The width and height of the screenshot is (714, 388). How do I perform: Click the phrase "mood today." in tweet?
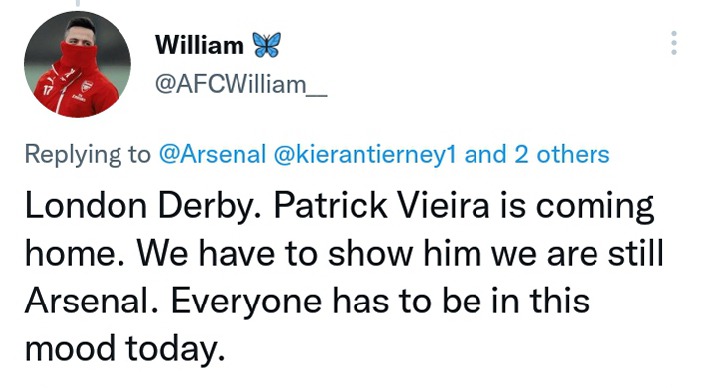(x=125, y=349)
